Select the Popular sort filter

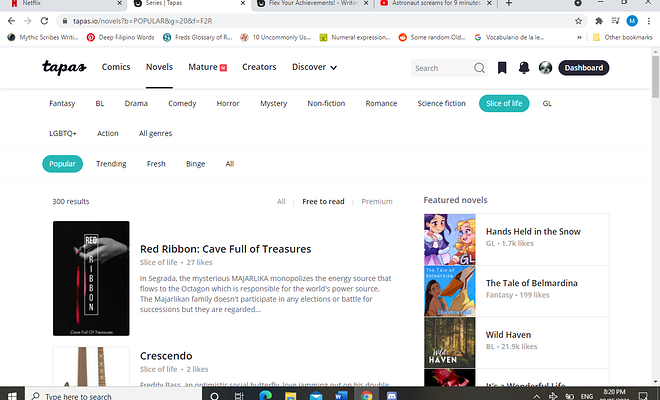click(62, 164)
